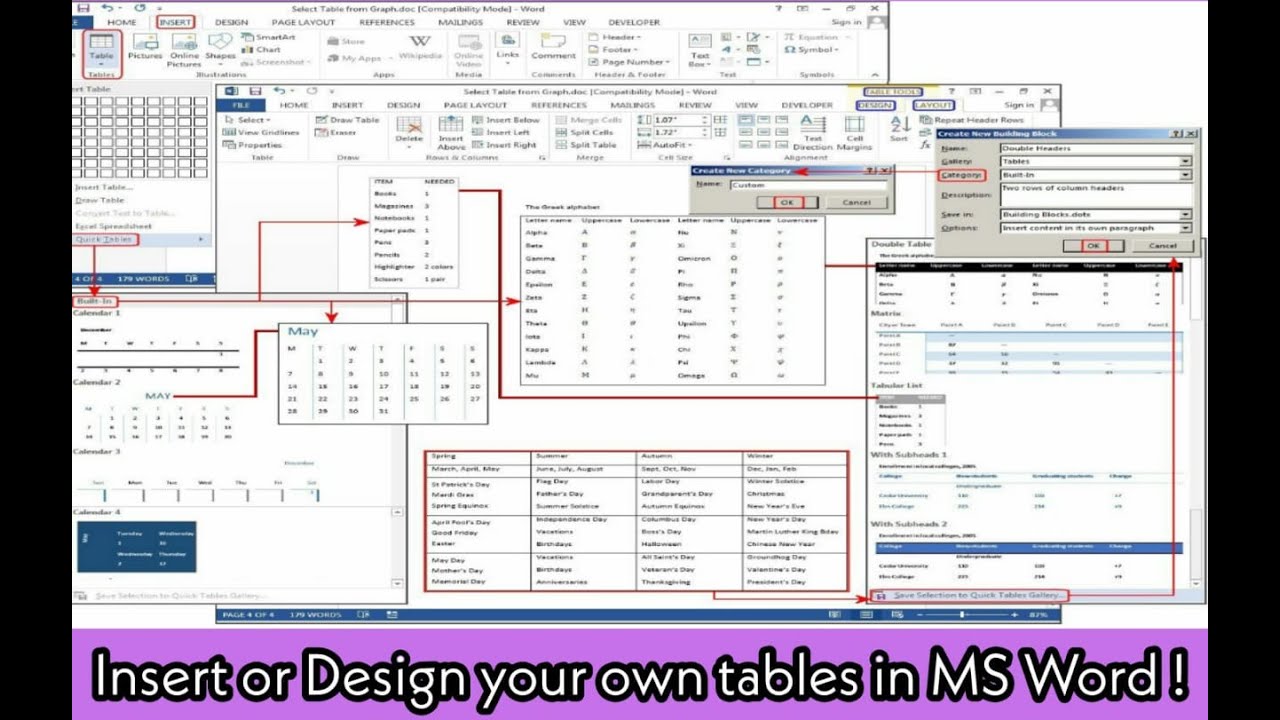Click the Name field containing Double Headers
Viewport: 1280px width, 720px height.
click(x=1095, y=148)
